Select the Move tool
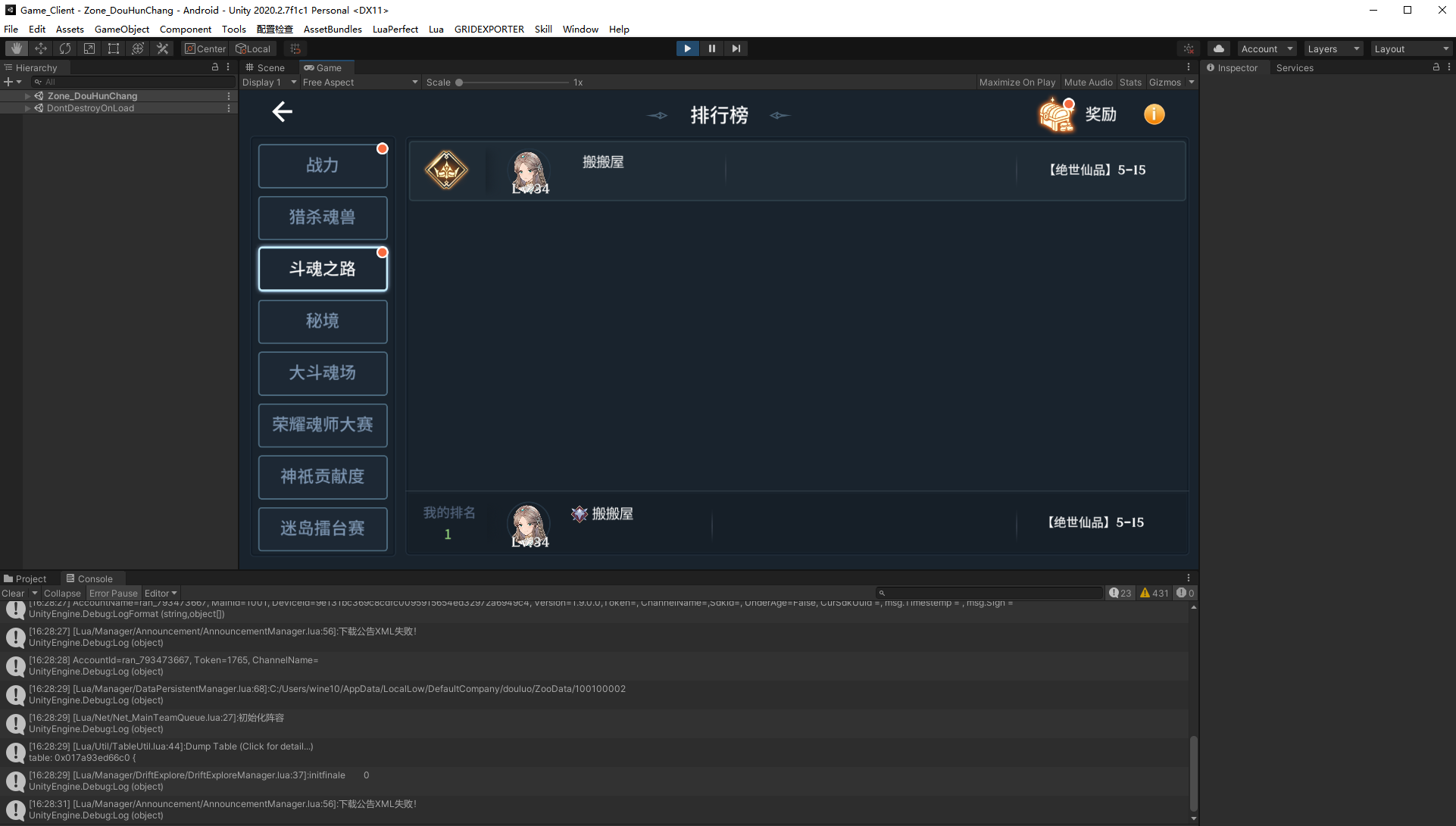The image size is (1456, 826). coord(41,48)
